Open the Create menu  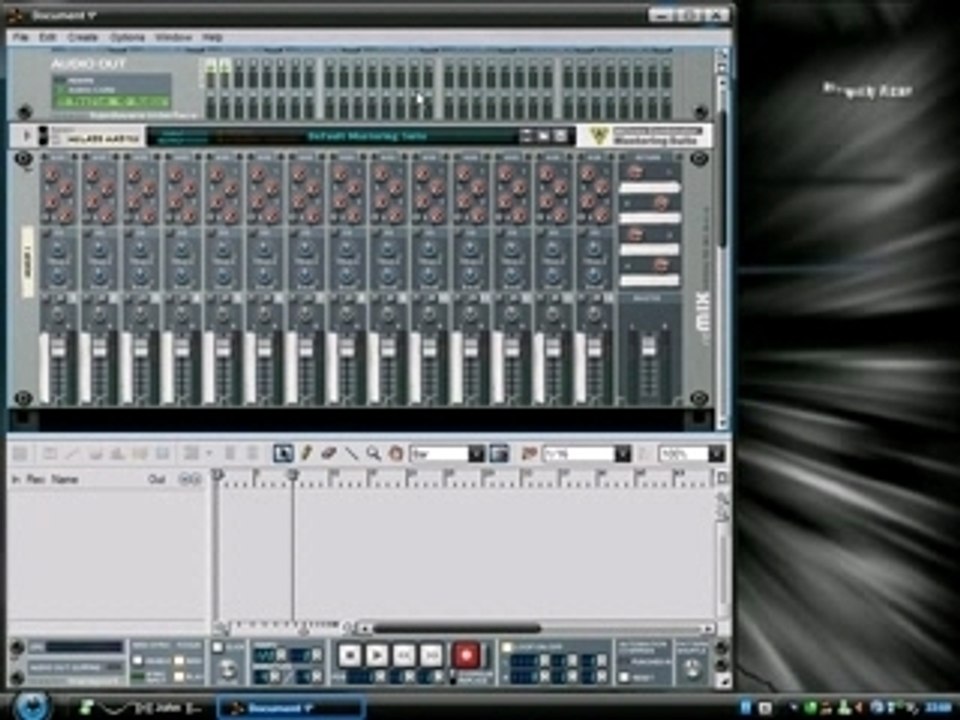tap(82, 37)
